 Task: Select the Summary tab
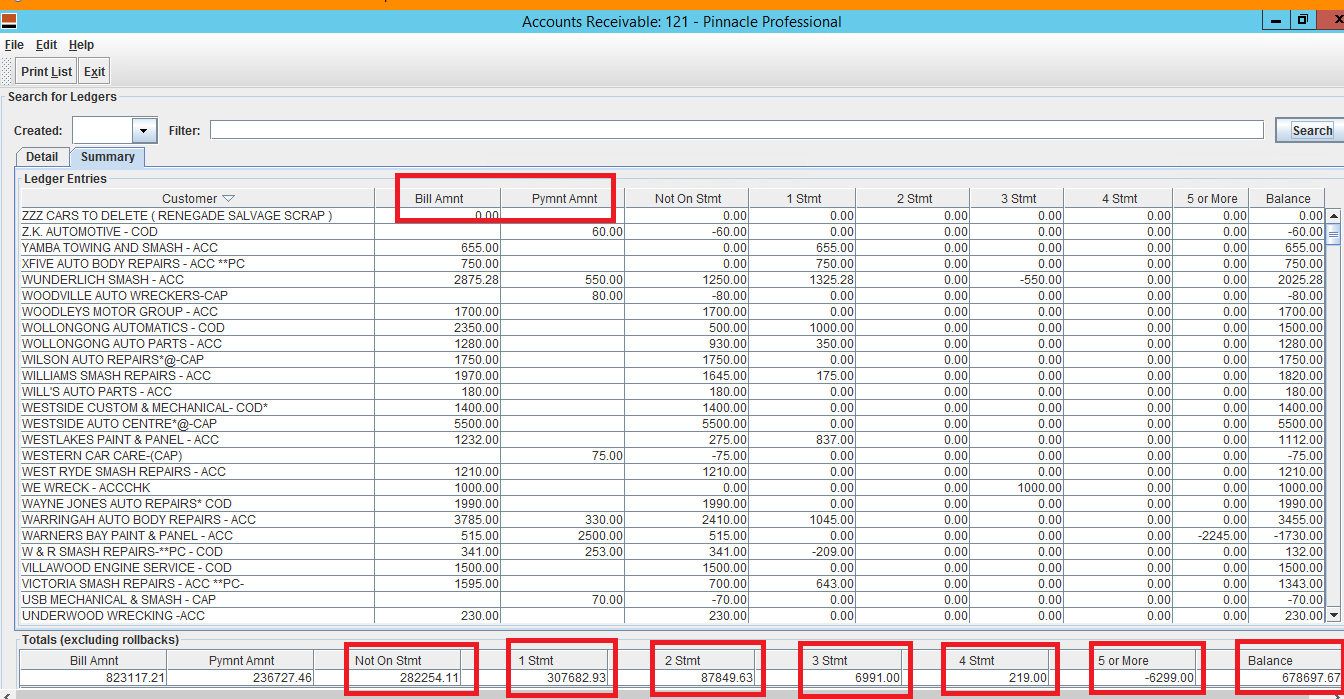(x=107, y=157)
